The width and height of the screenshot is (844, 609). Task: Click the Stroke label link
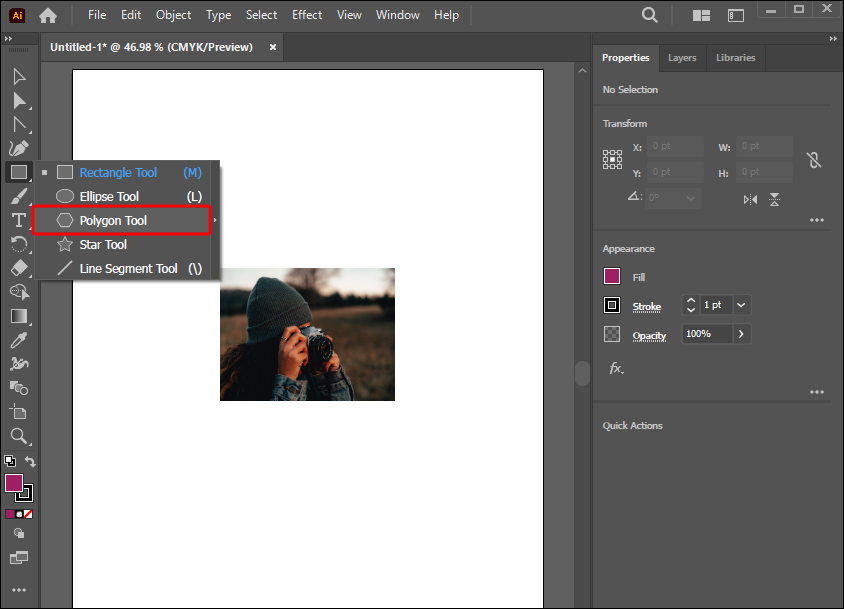pos(646,306)
